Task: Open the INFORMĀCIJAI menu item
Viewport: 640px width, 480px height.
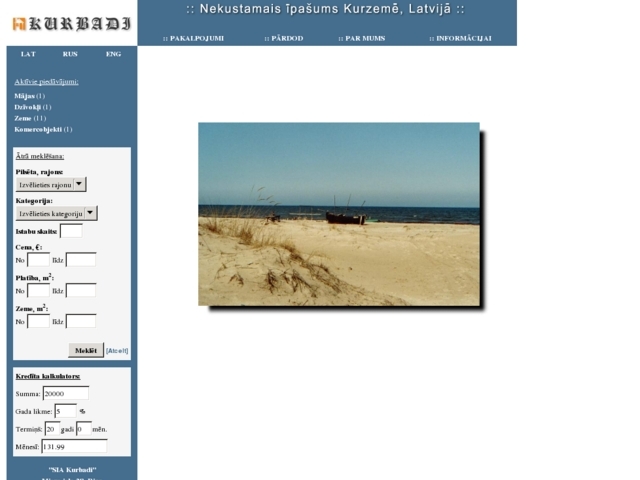Action: click(460, 38)
